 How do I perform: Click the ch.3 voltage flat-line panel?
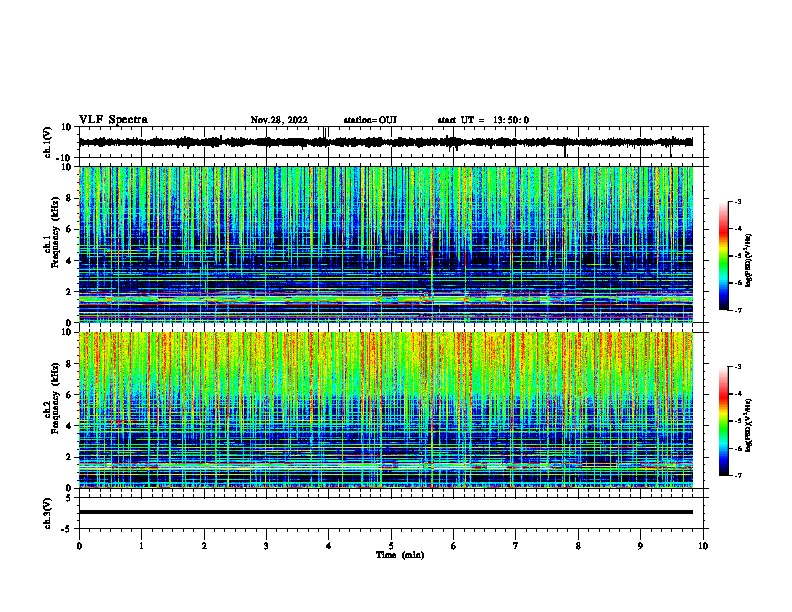pyautogui.click(x=391, y=513)
